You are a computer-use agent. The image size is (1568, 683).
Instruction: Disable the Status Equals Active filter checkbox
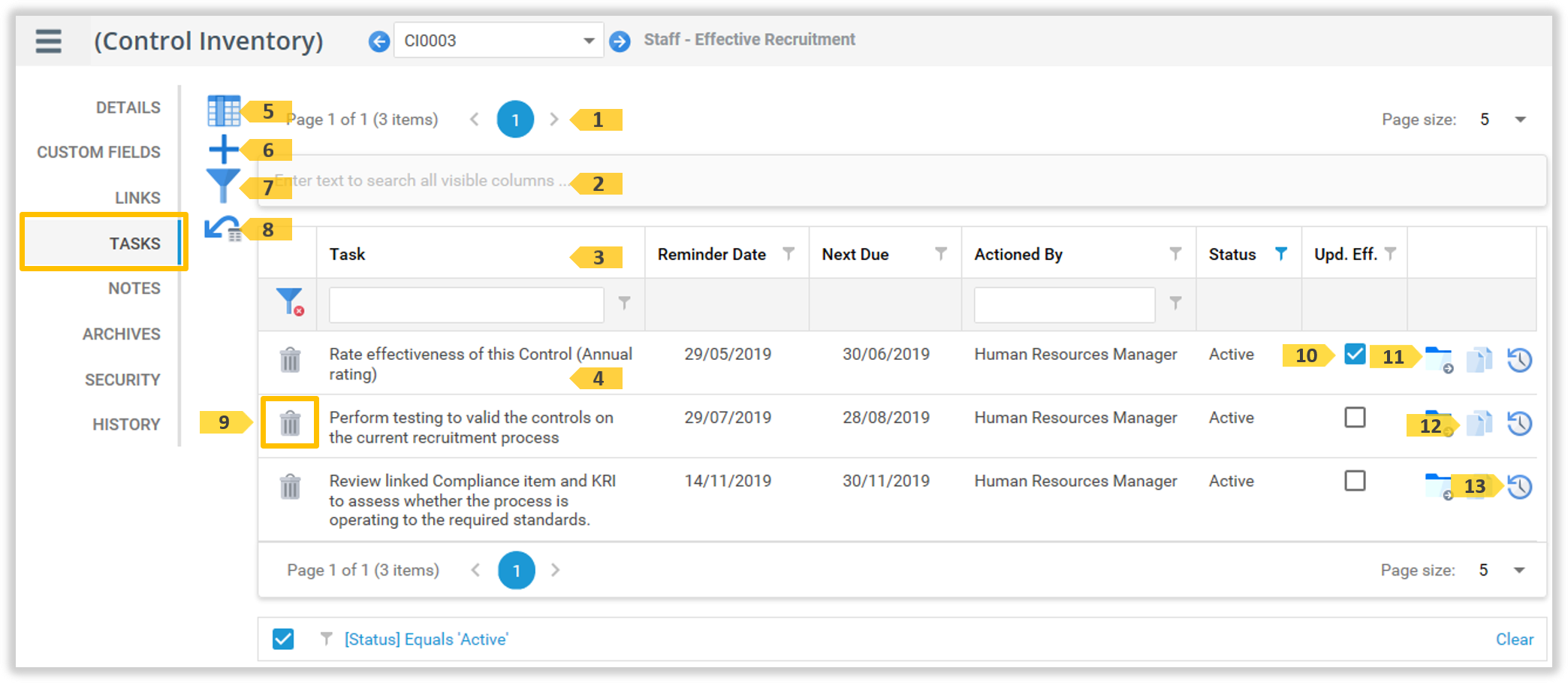(283, 639)
